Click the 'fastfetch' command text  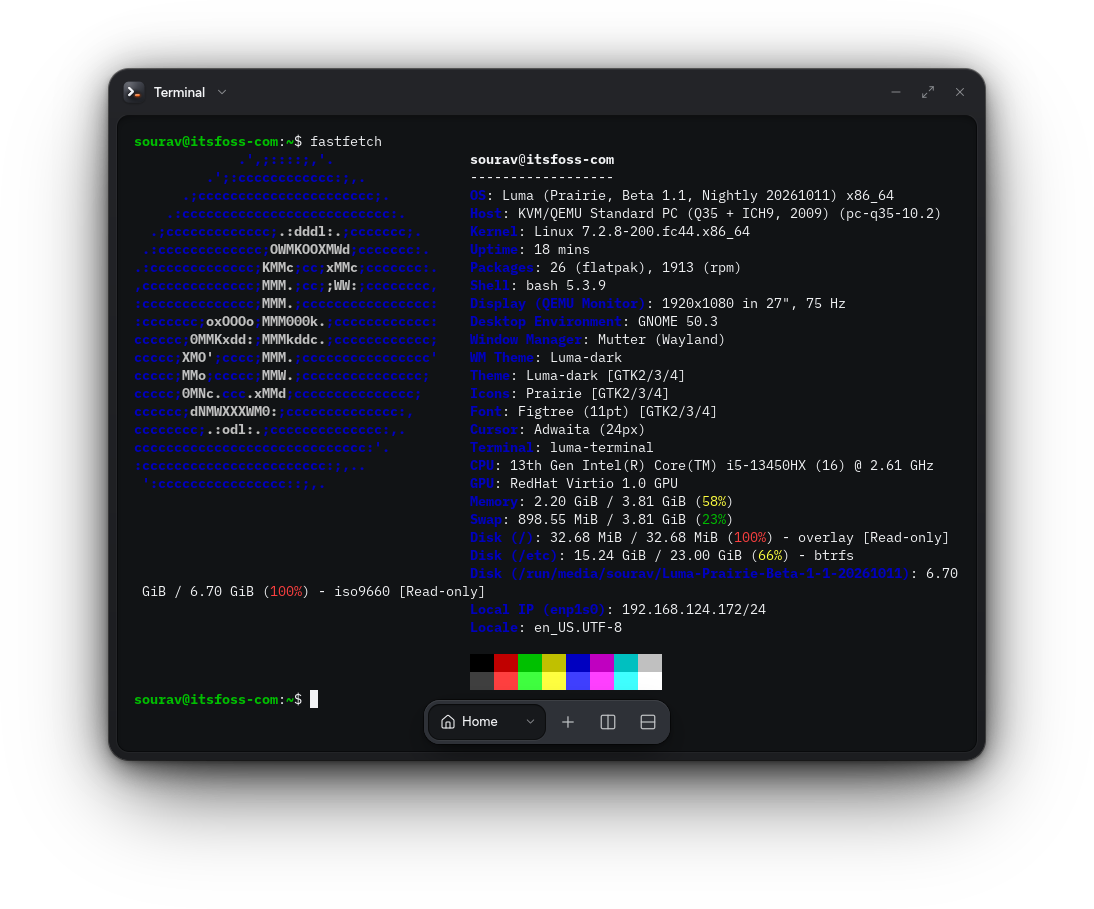pos(346,142)
